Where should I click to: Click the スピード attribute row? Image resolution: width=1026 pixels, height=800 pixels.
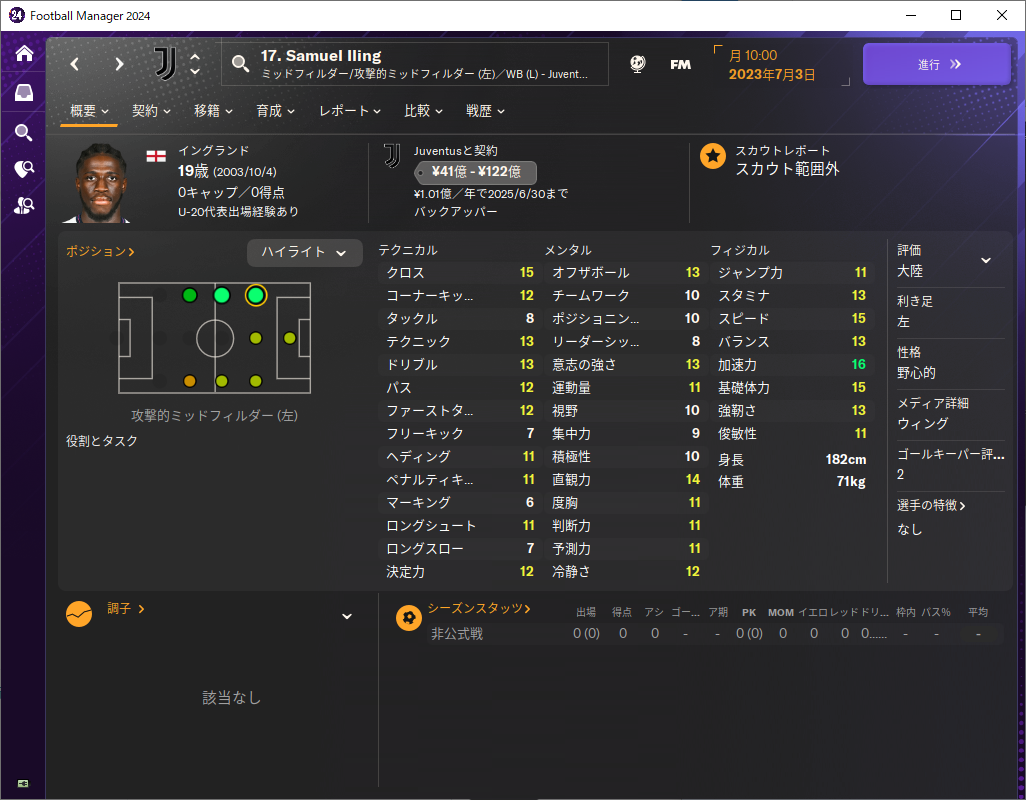point(792,319)
